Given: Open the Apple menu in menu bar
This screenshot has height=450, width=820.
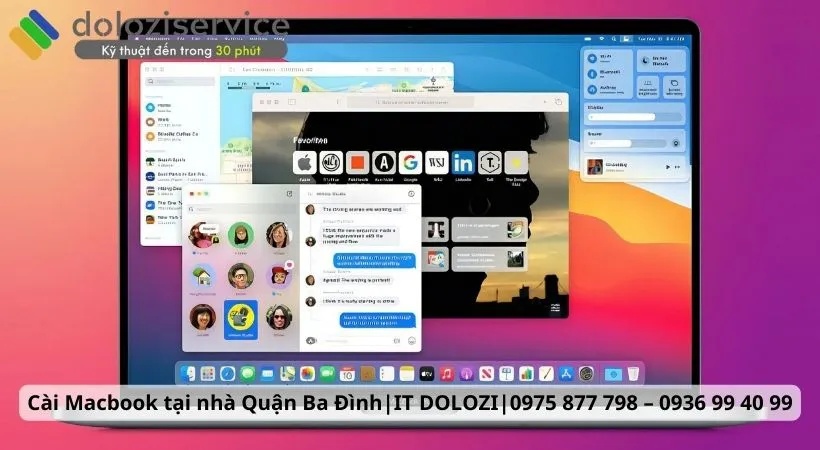Looking at the screenshot, I should [137, 39].
